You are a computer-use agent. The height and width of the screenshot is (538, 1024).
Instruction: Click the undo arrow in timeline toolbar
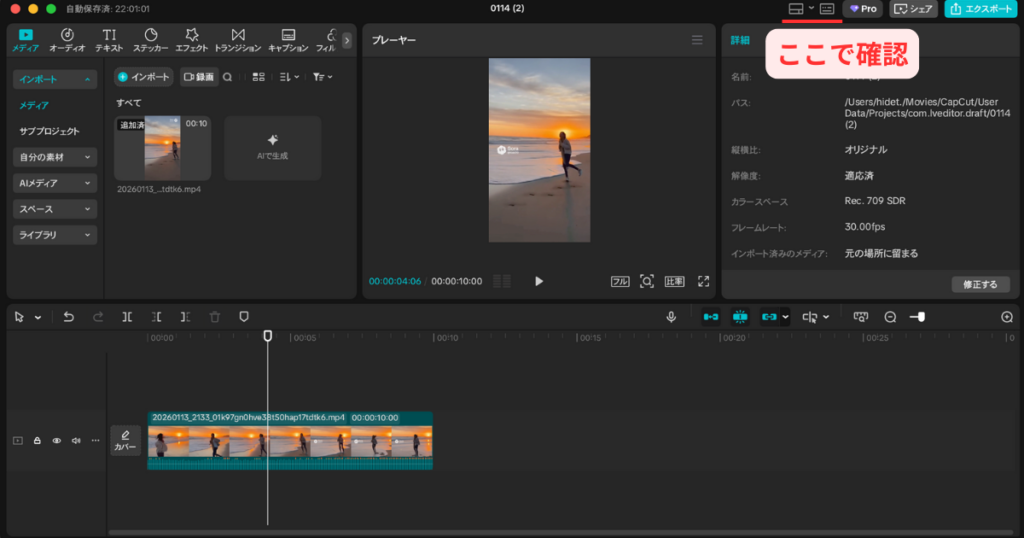click(x=68, y=317)
